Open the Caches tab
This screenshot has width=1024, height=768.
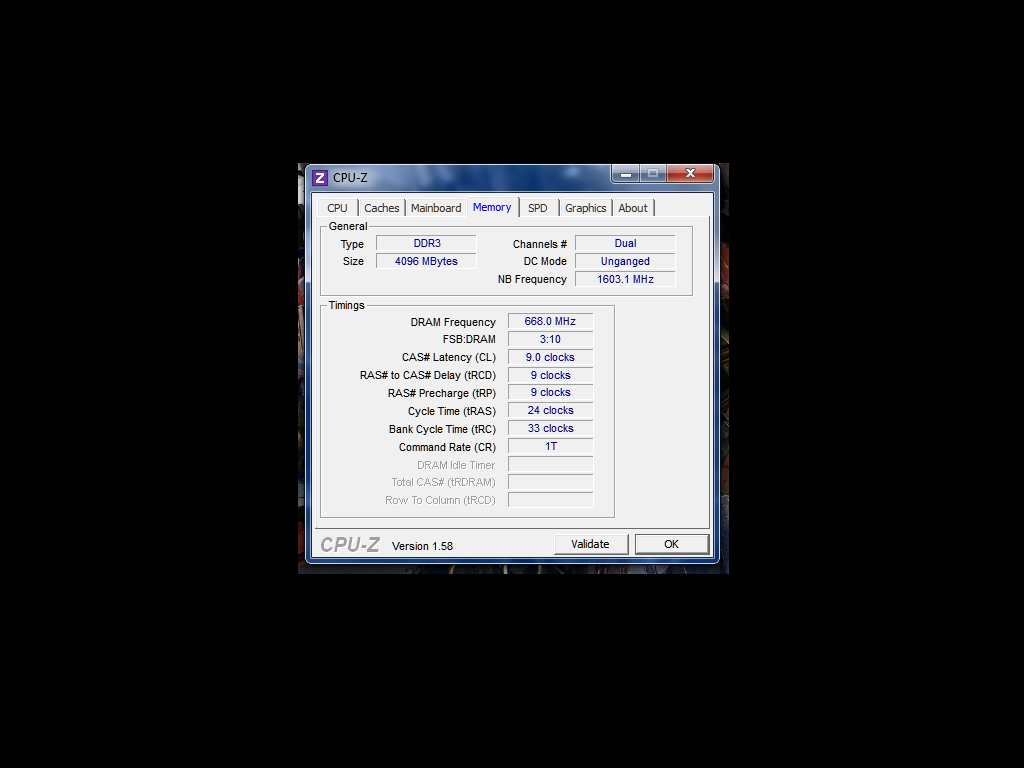coord(381,208)
